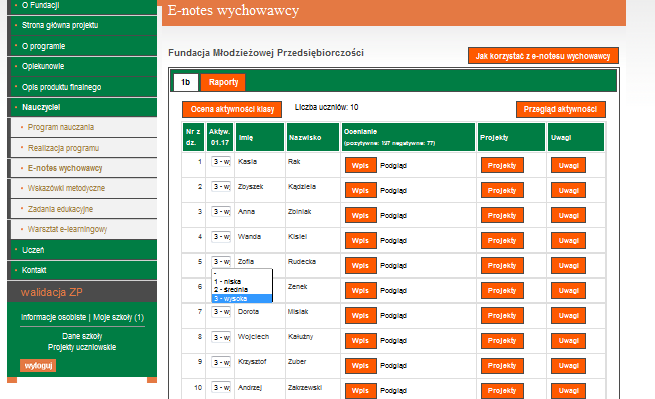This screenshot has height=399, width=655.
Task: Click Podgląd in Zenek's row
Action: 394,291
